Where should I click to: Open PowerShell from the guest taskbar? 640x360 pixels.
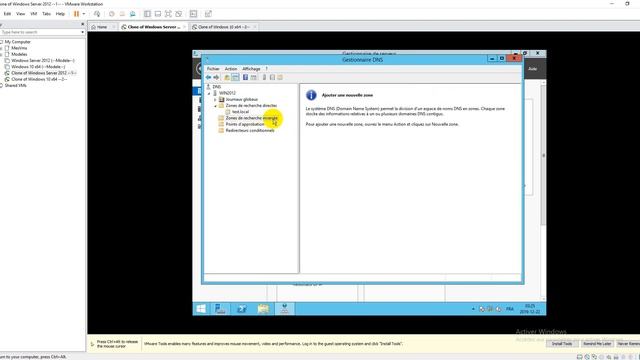[242, 309]
